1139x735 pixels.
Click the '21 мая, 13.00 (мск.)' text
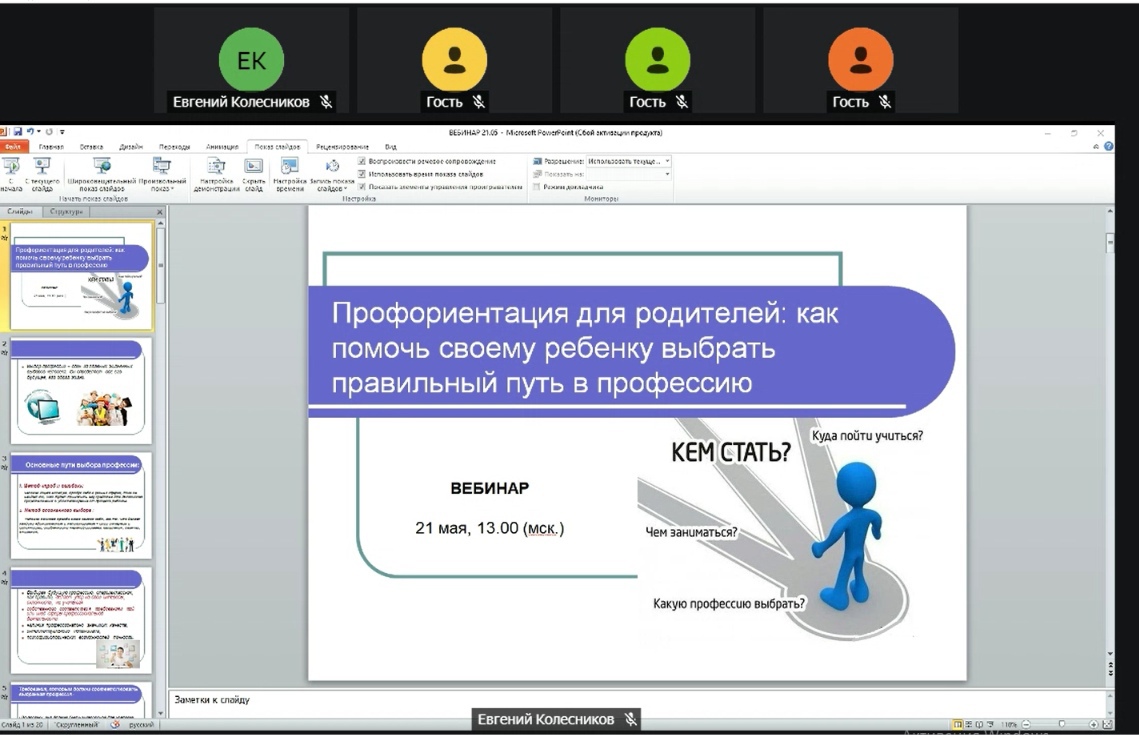point(490,528)
